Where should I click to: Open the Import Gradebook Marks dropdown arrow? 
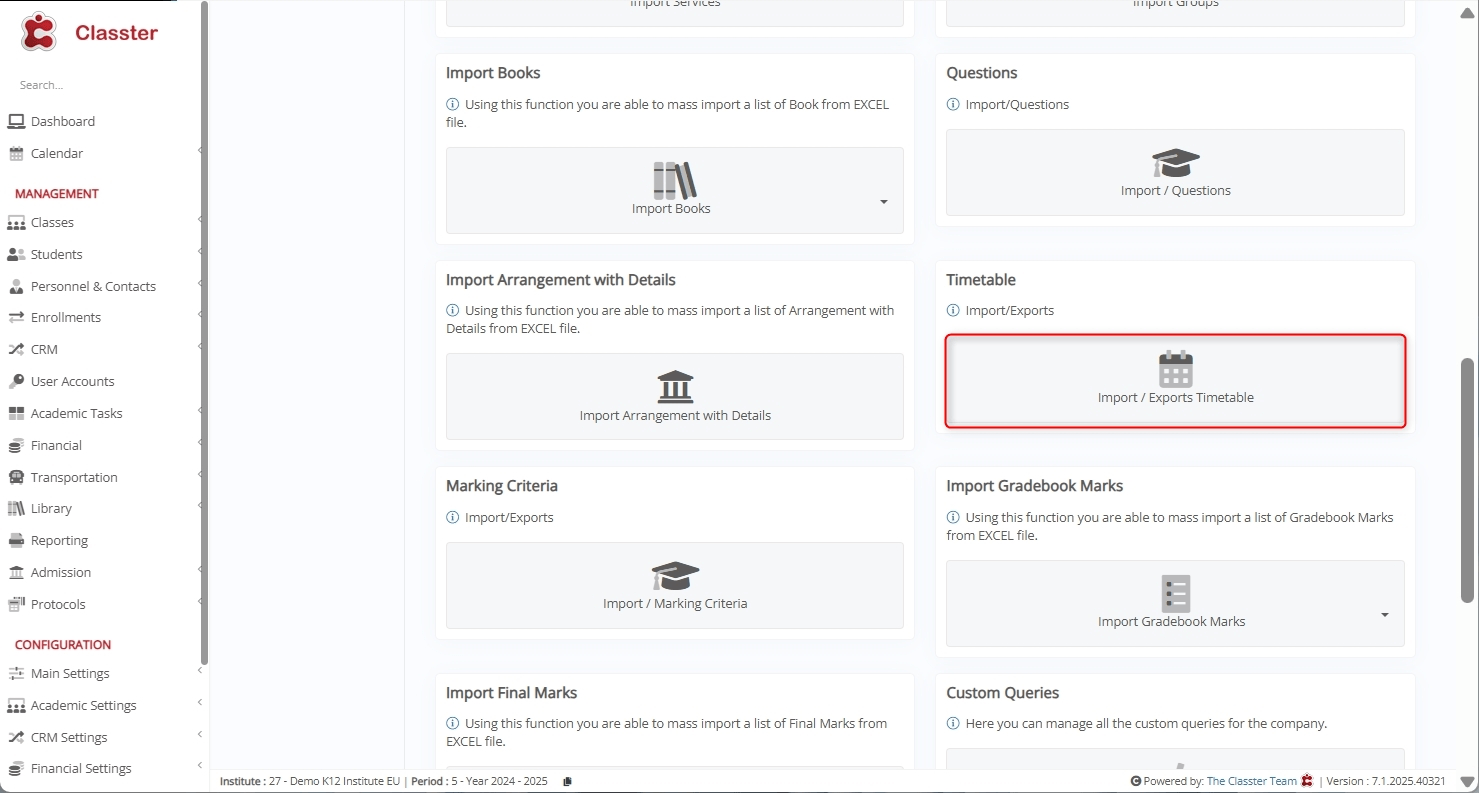(1384, 615)
